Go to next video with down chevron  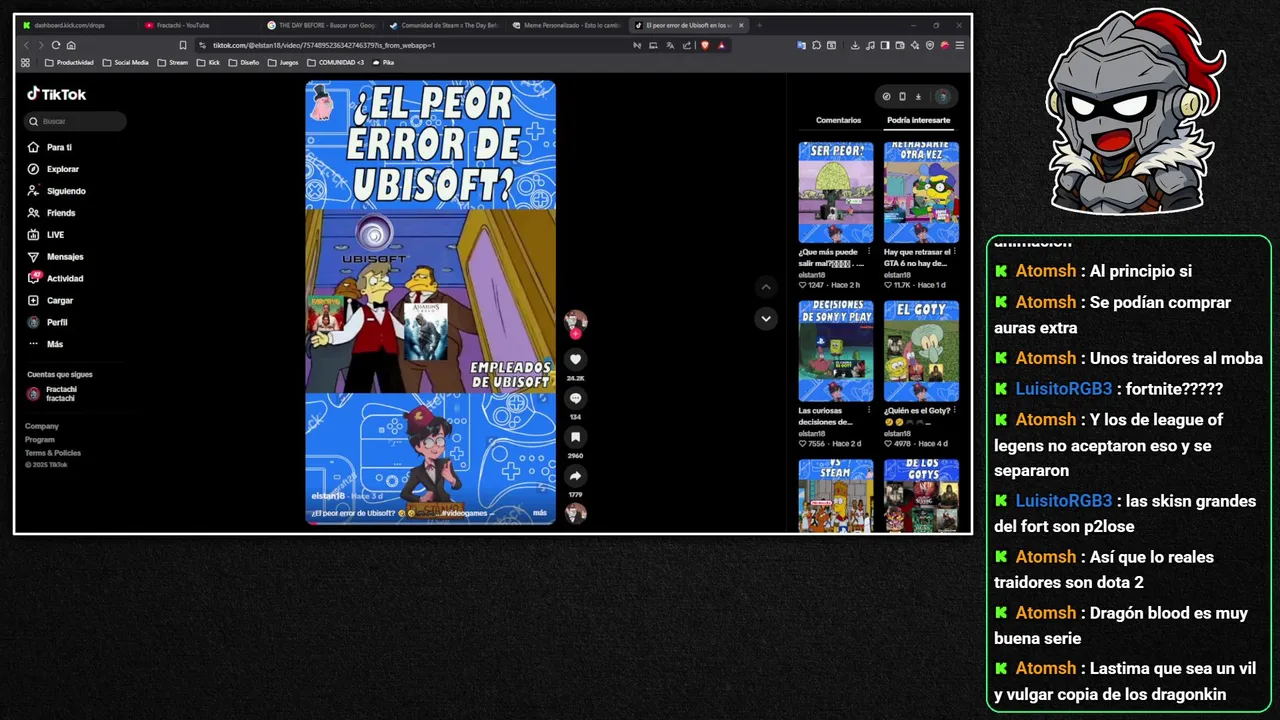tap(766, 319)
